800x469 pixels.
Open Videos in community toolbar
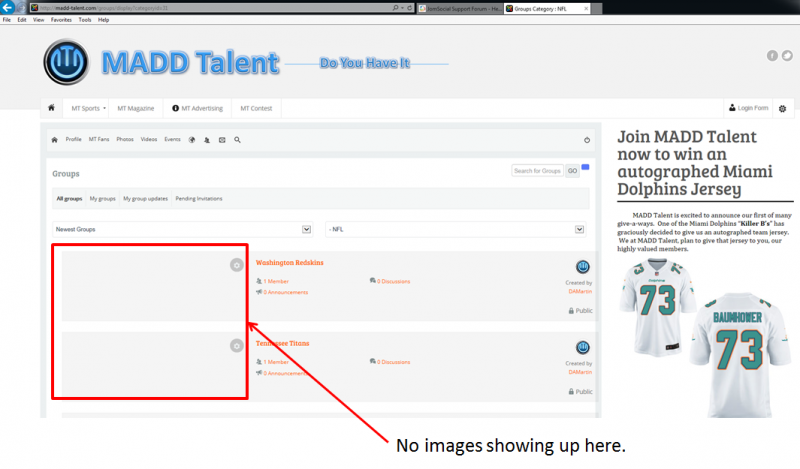149,139
